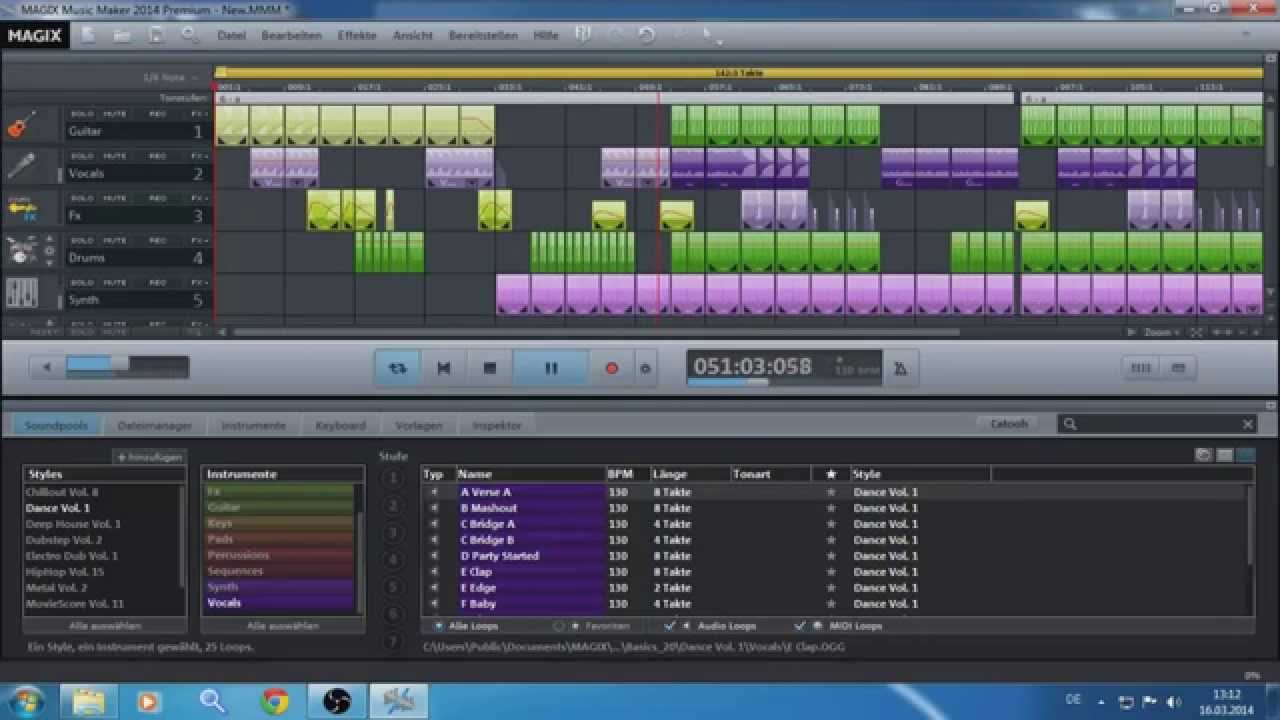Click the Catooh button
The height and width of the screenshot is (720, 1280).
1009,424
